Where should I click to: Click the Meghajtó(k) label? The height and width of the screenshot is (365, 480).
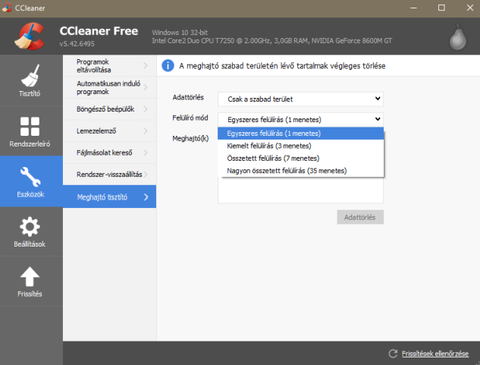pyautogui.click(x=191, y=138)
